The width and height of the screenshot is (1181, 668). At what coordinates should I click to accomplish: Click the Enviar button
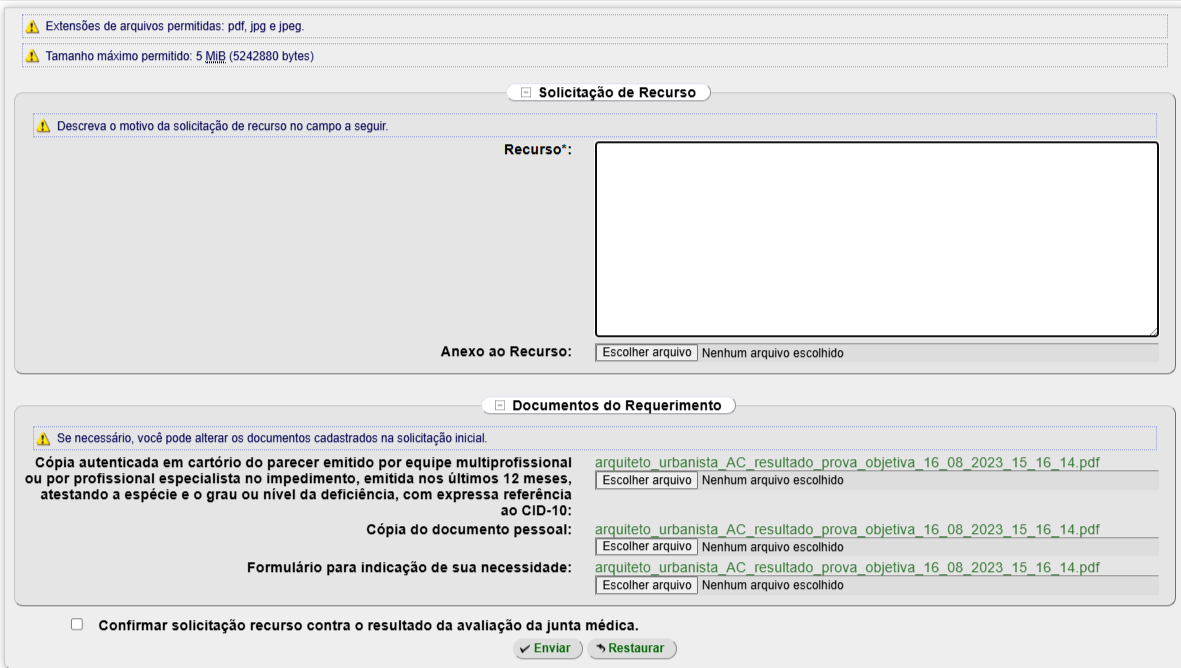coord(548,648)
